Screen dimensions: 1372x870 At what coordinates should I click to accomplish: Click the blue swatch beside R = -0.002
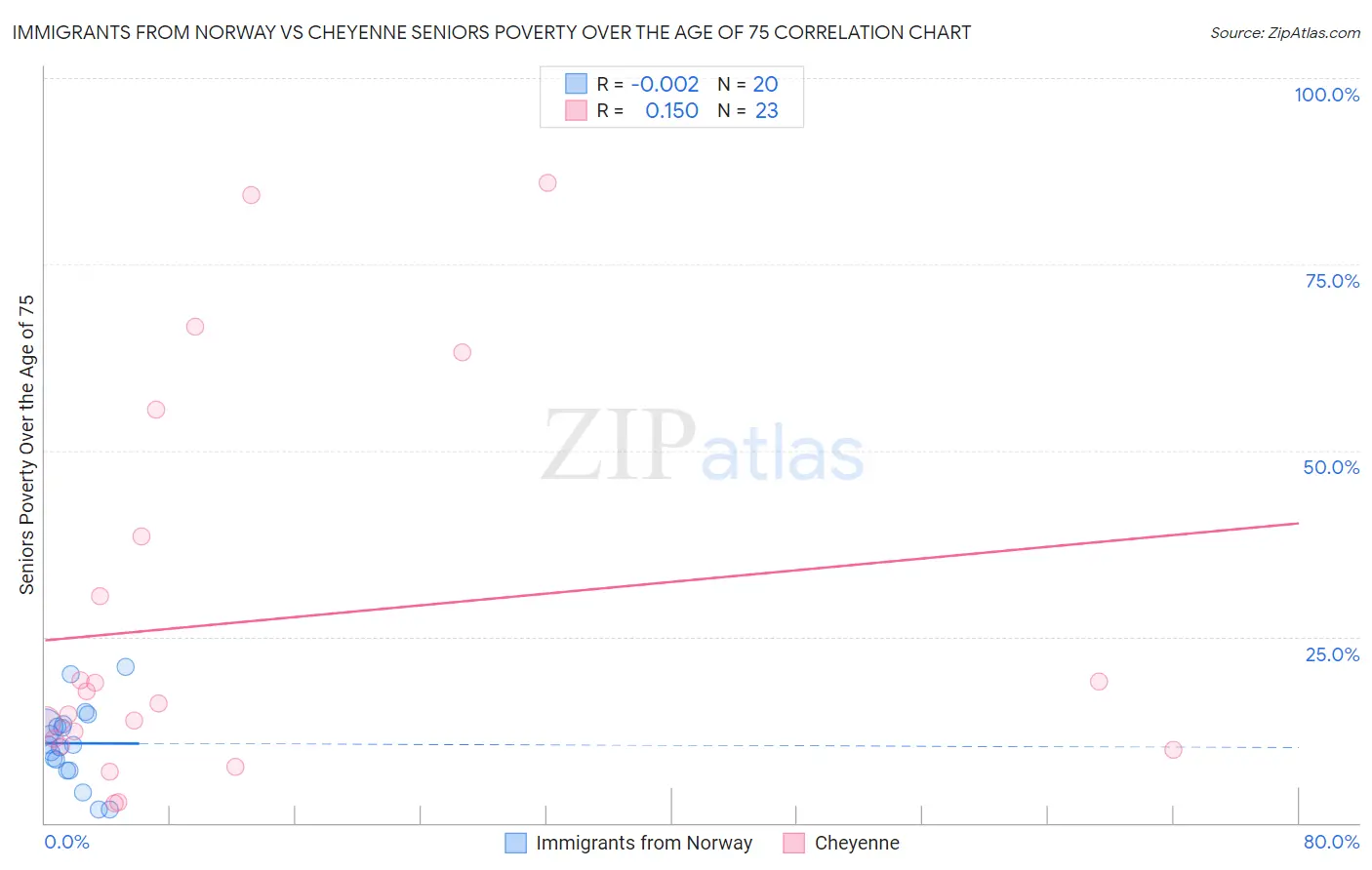click(577, 84)
